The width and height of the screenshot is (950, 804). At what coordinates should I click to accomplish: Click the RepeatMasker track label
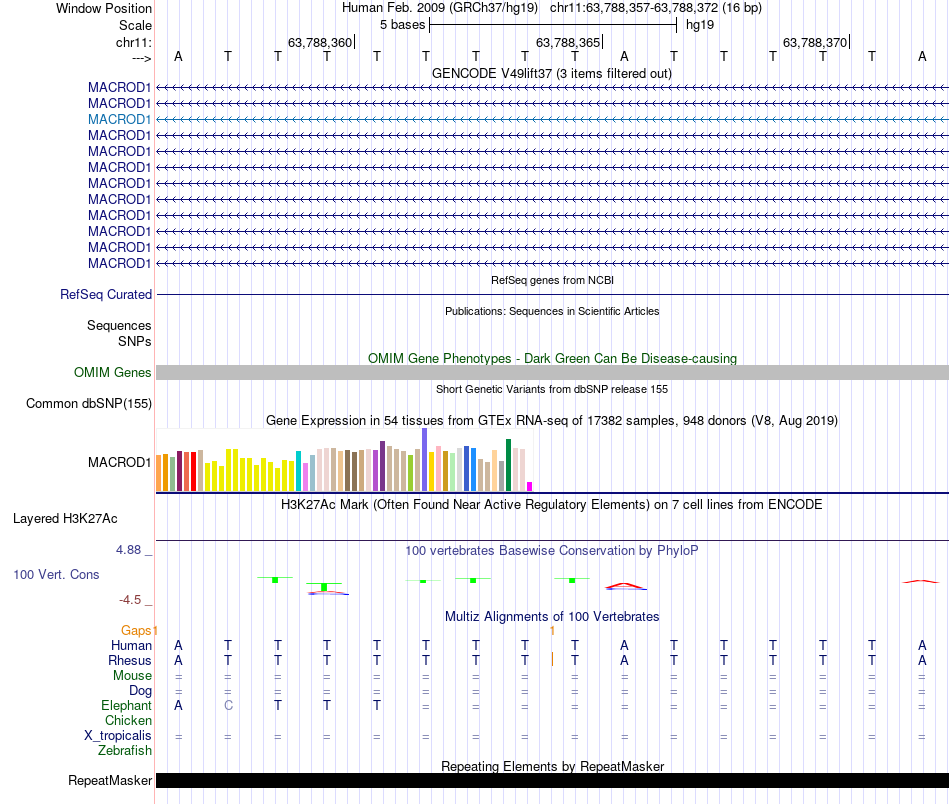click(x=110, y=780)
